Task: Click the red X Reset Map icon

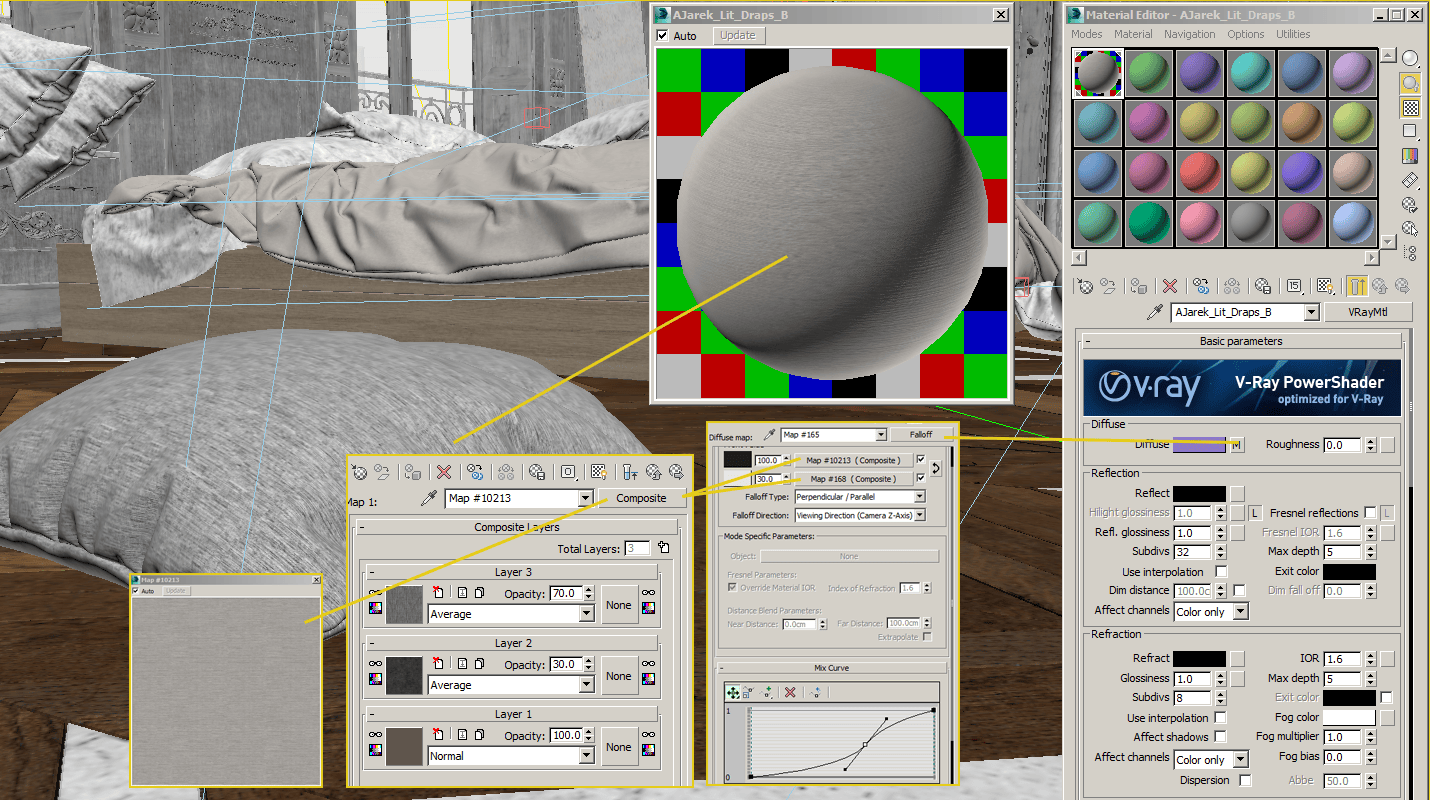Action: coord(1169,287)
